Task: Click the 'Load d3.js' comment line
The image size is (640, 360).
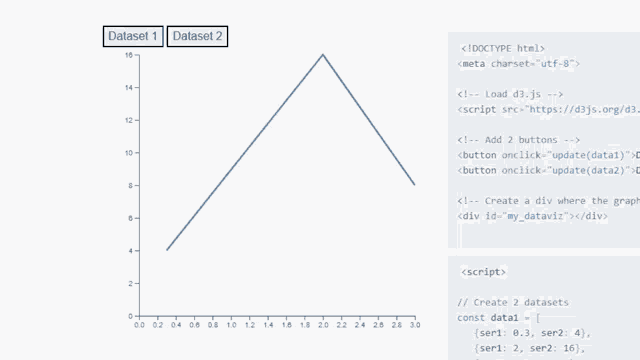Action: [510, 94]
